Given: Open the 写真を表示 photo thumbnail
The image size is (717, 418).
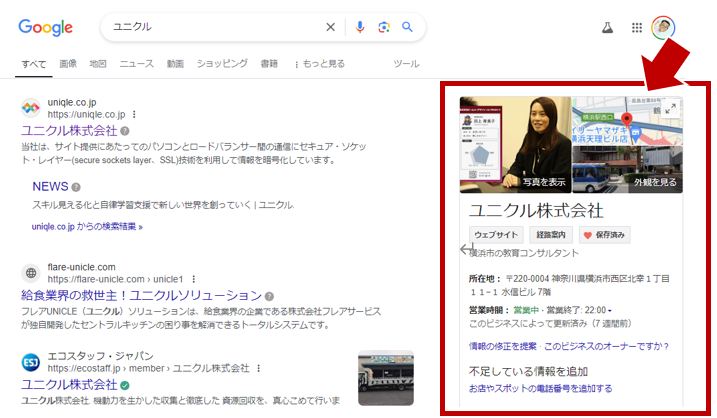Looking at the screenshot, I should (x=515, y=144).
